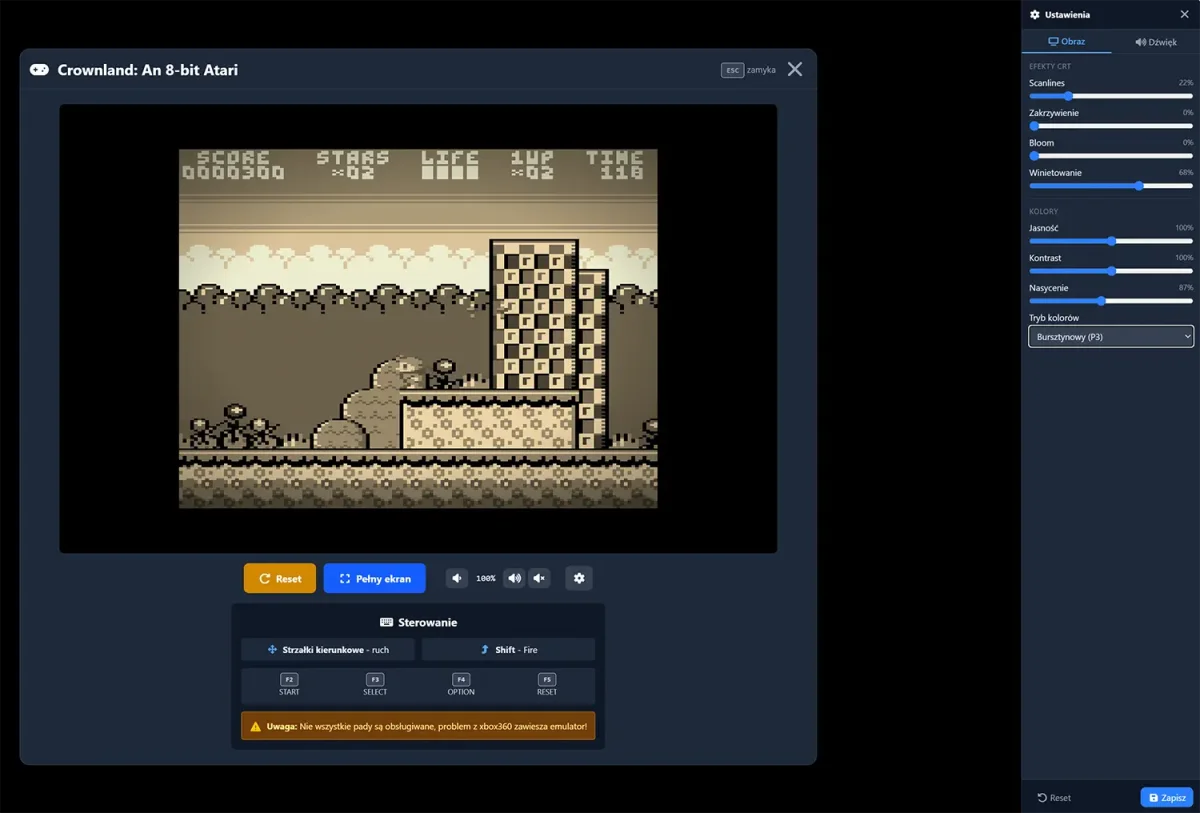Close the Crownland game dialog

pyautogui.click(x=794, y=69)
